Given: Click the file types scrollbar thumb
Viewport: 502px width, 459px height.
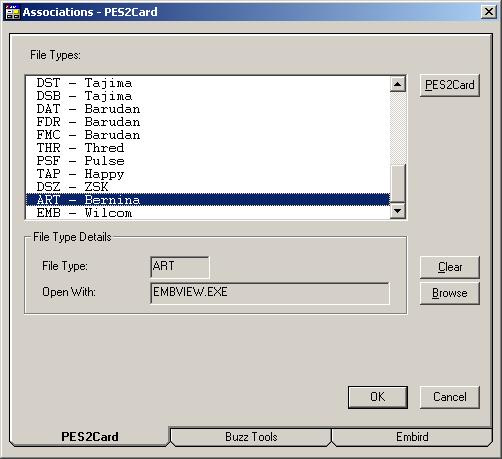Looking at the screenshot, I should pos(398,183).
